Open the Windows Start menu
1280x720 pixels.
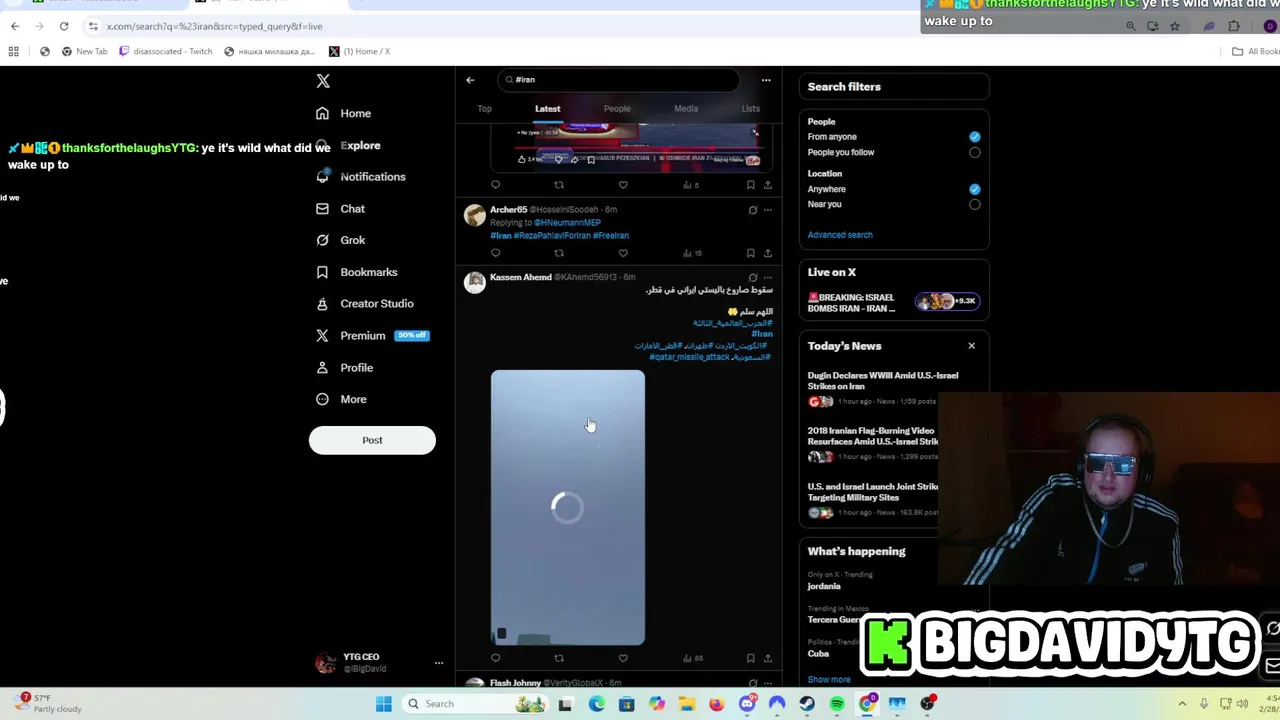tap(383, 704)
